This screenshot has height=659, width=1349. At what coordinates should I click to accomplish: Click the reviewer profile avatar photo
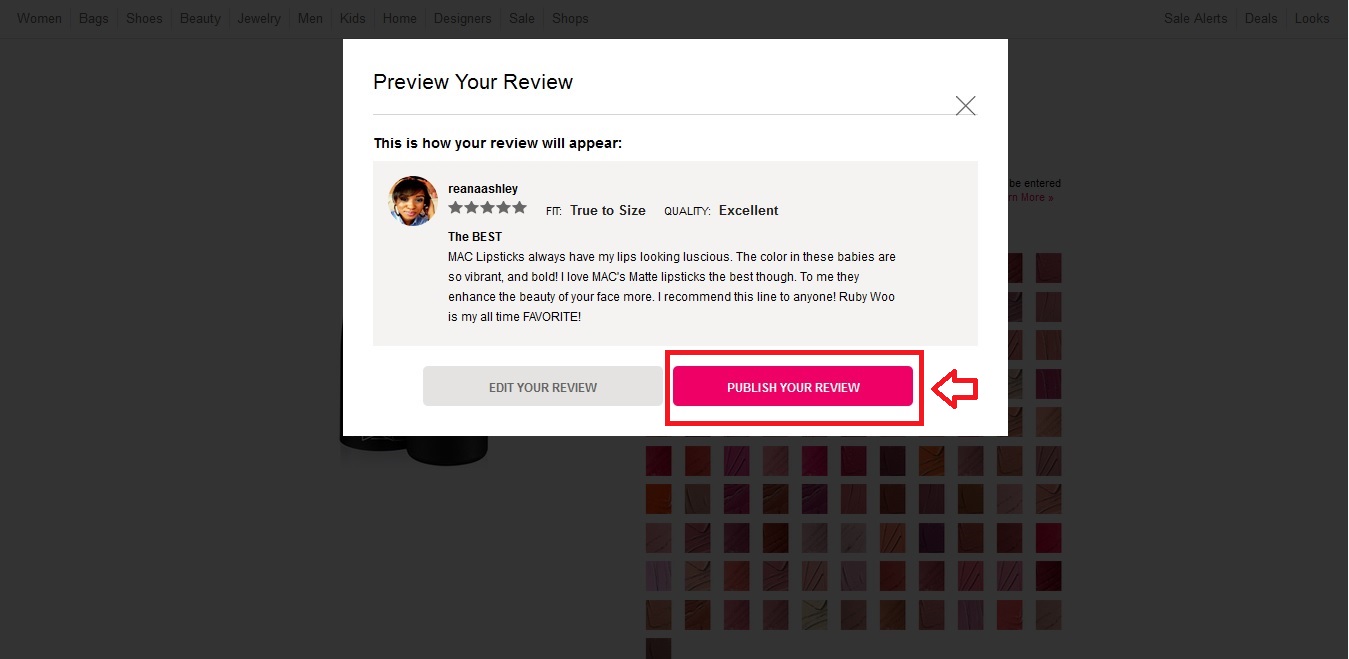(413, 201)
